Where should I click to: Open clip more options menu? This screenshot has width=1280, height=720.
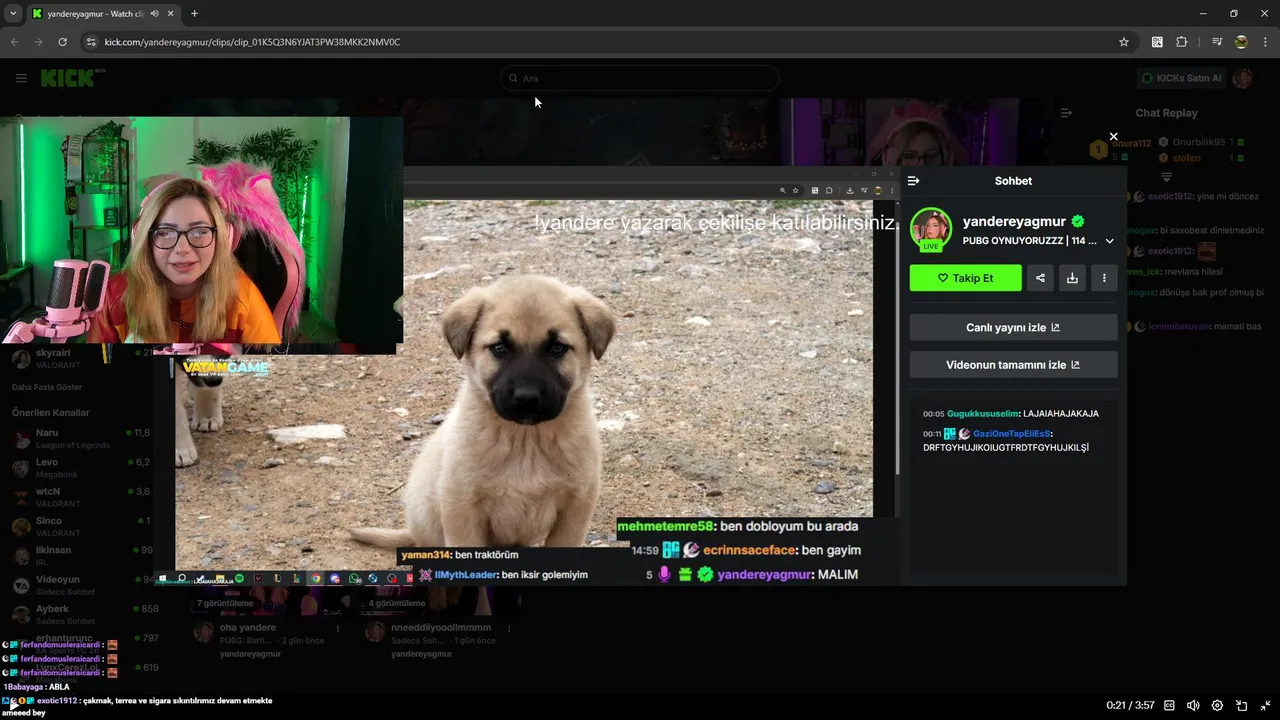pos(1104,278)
